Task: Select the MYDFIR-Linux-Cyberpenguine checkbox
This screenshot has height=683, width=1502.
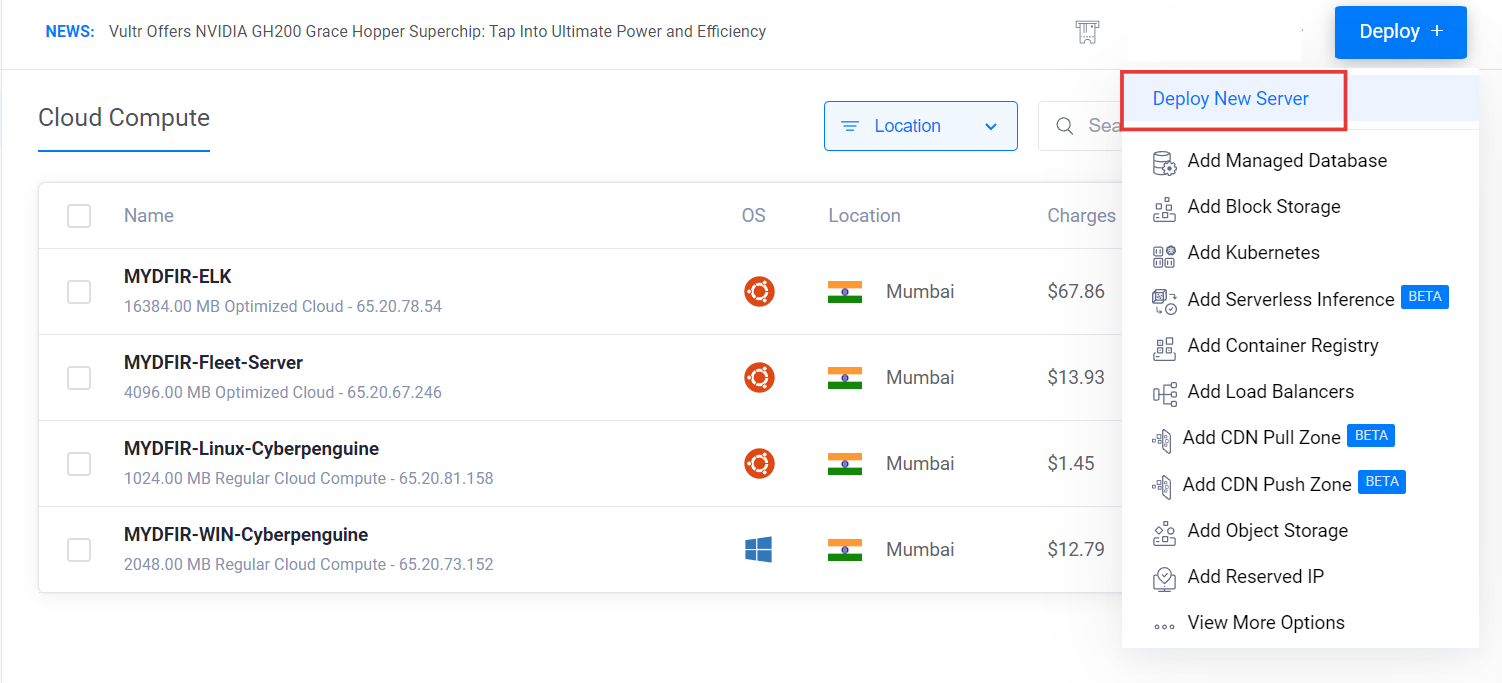Action: [79, 464]
